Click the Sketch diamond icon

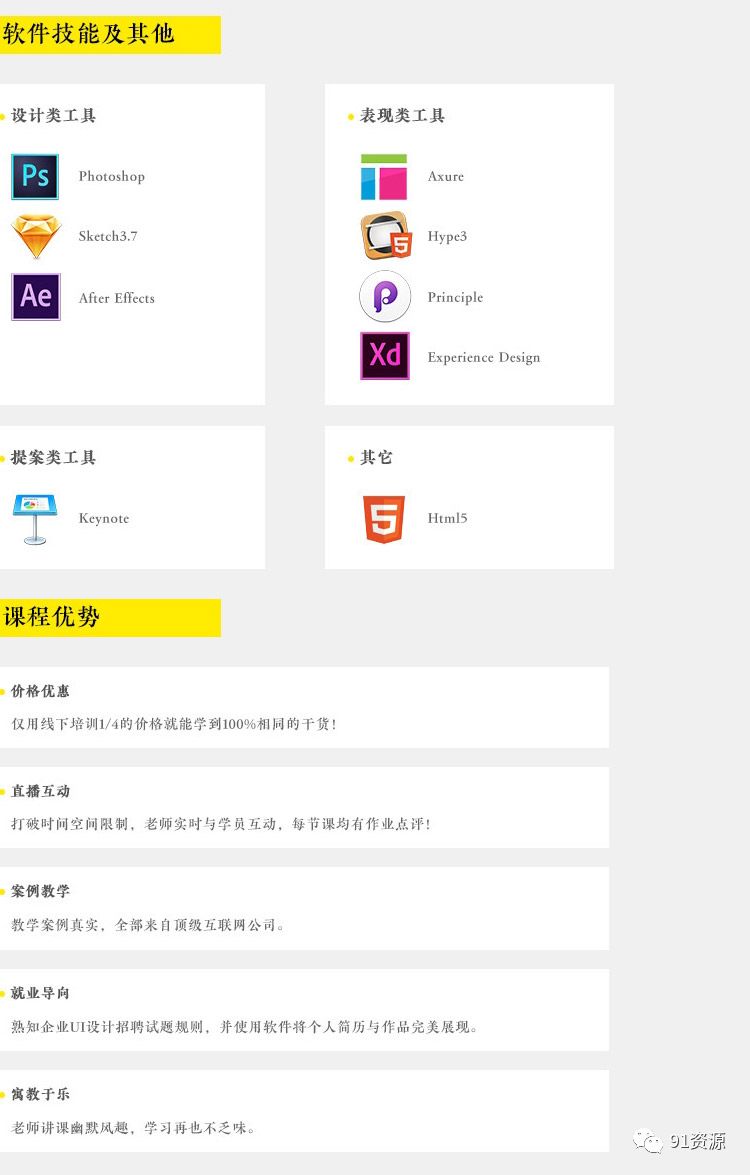[x=36, y=236]
